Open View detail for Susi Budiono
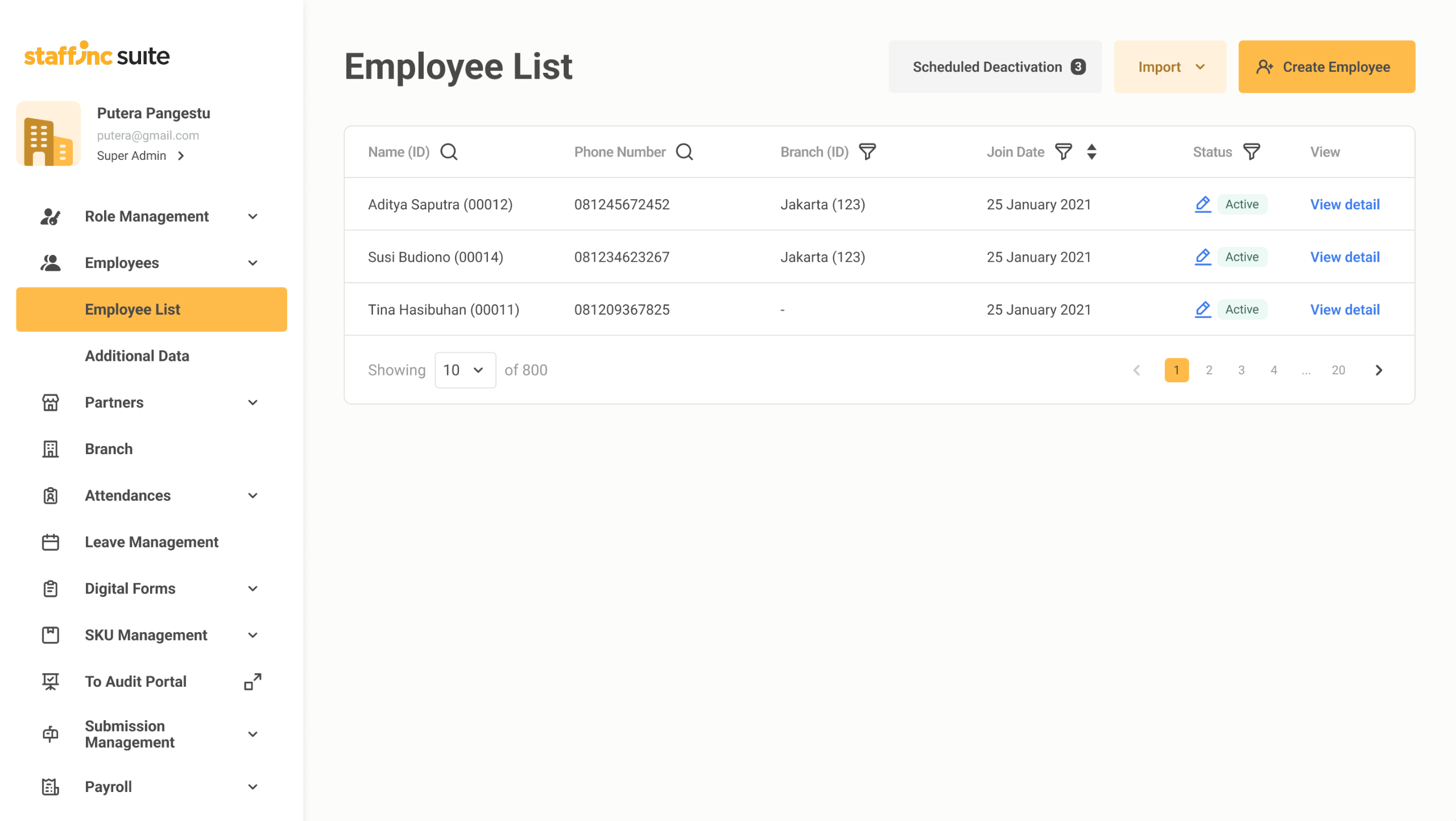The image size is (1456, 821). click(x=1345, y=257)
